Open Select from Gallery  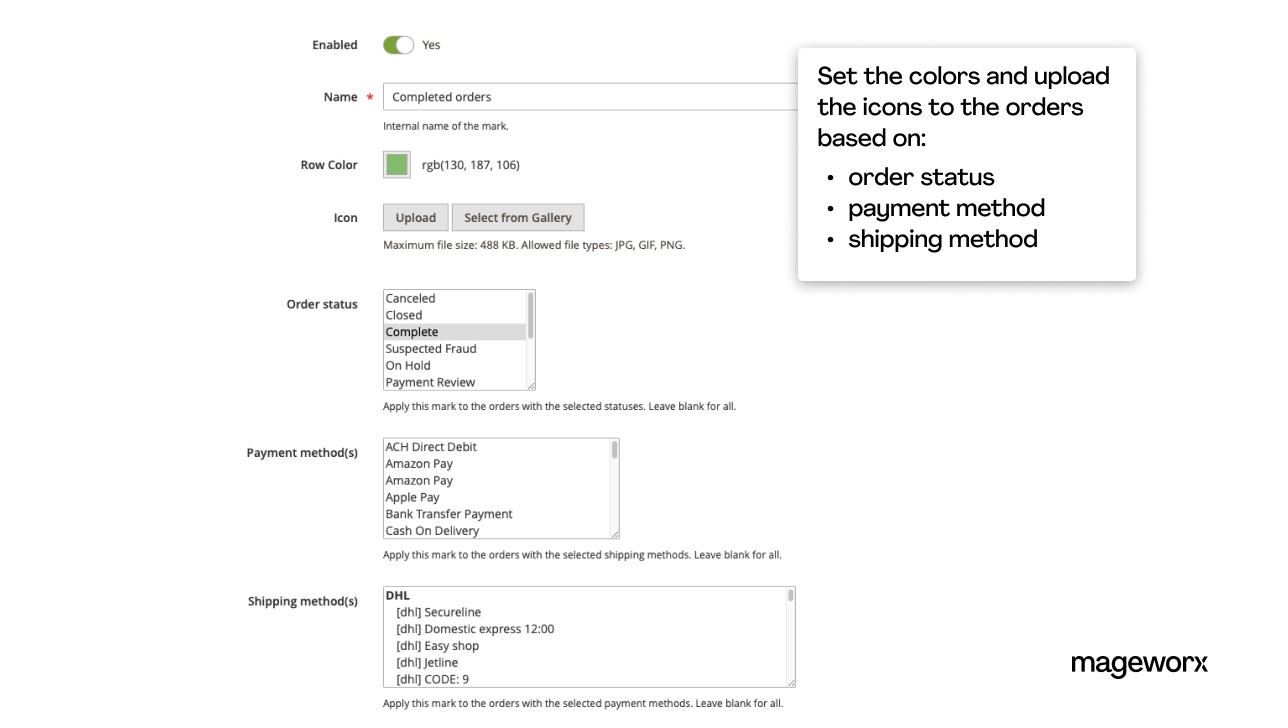[517, 217]
